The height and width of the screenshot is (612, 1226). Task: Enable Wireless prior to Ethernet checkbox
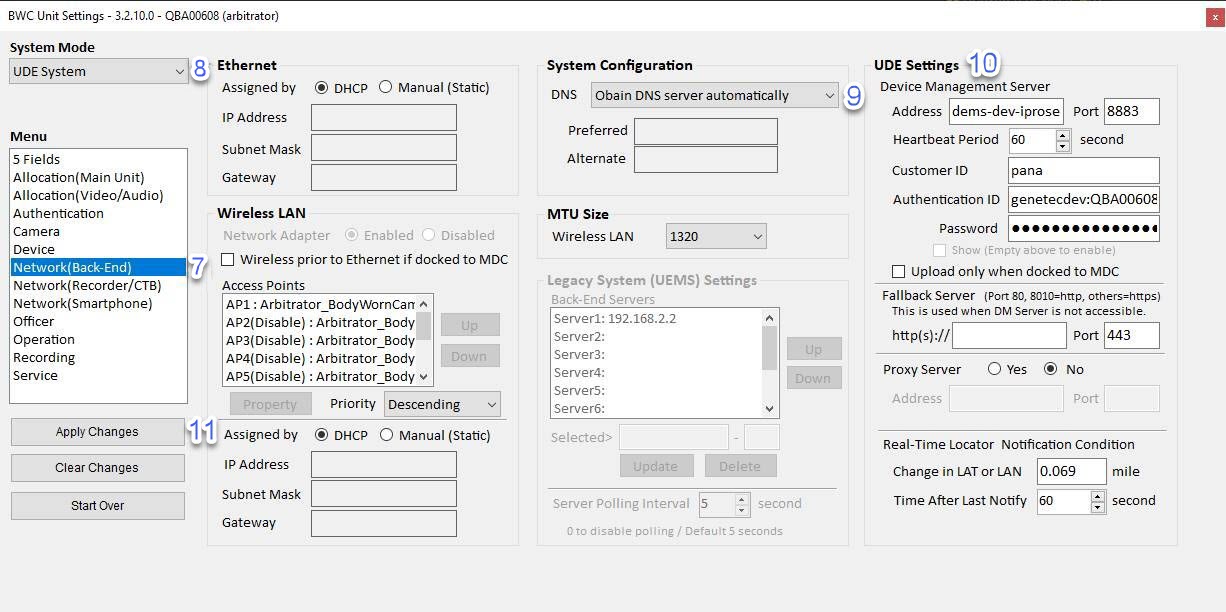coord(228,259)
